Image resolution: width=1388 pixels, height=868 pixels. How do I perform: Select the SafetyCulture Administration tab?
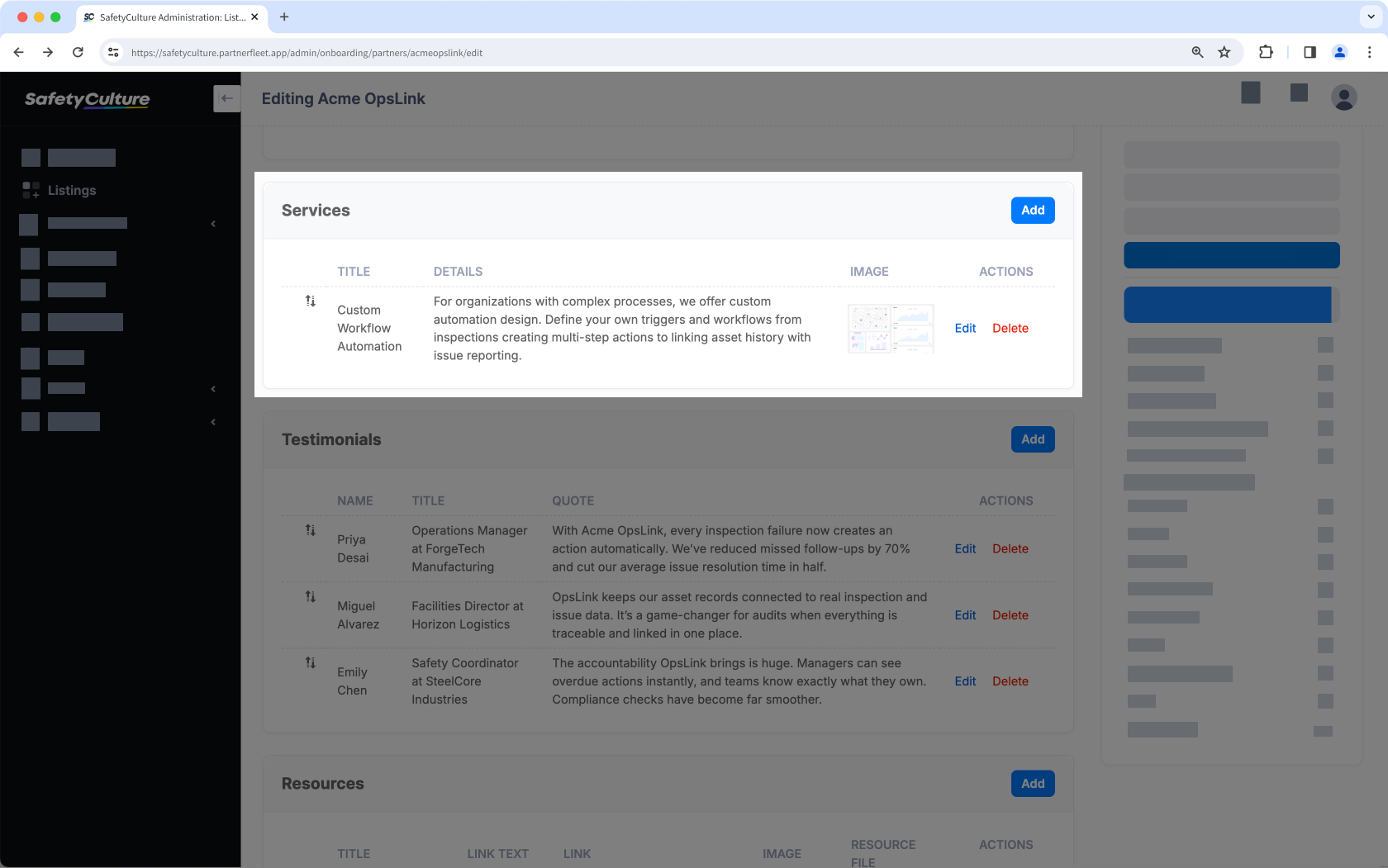tap(171, 17)
